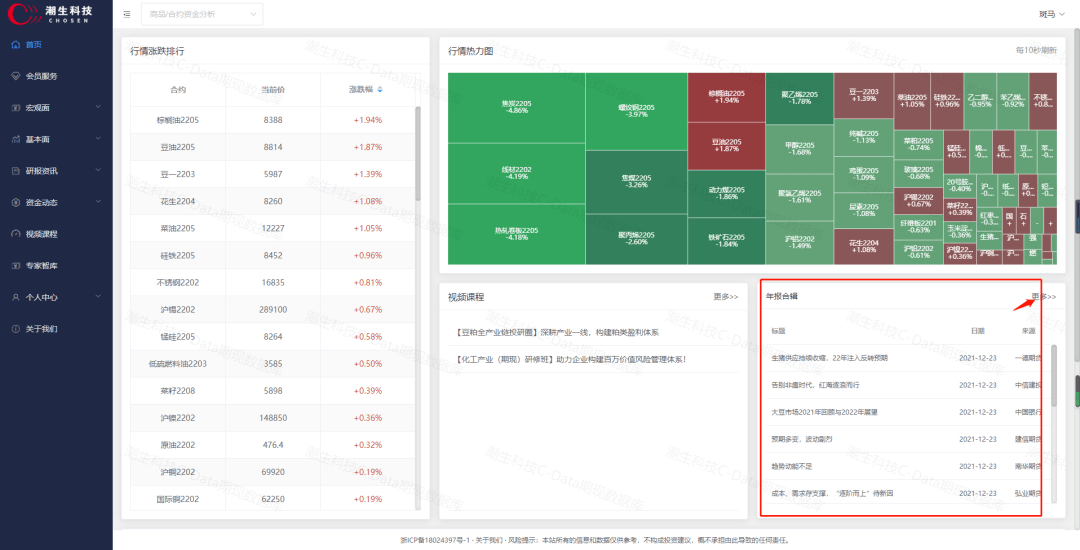Image resolution: width=1080 pixels, height=550 pixels.
Task: Select 菜油2205 contract in ranking table
Action: click(x=178, y=229)
